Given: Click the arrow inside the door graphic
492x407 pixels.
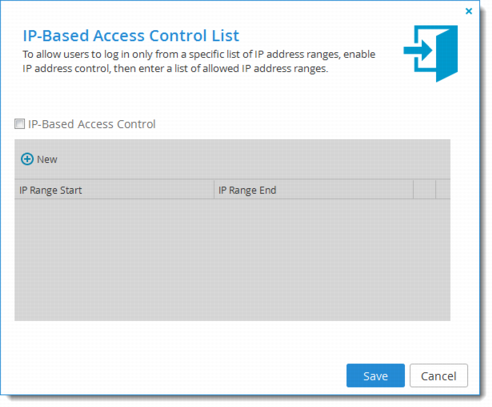Looking at the screenshot, I should [x=418, y=51].
